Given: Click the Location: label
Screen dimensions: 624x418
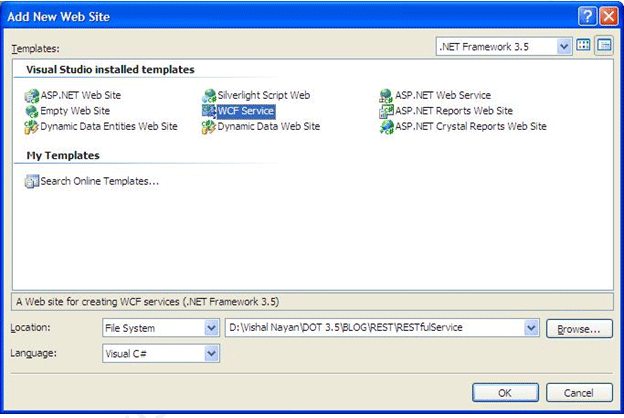Looking at the screenshot, I should (x=31, y=328).
